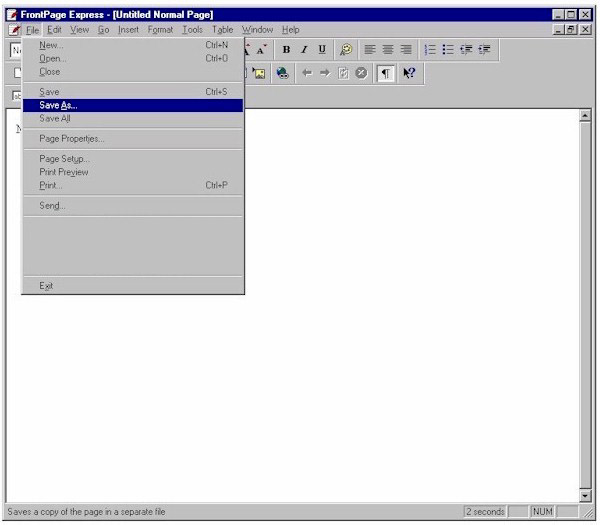Apply bulleted list formatting
The height and width of the screenshot is (525, 600).
click(x=448, y=50)
